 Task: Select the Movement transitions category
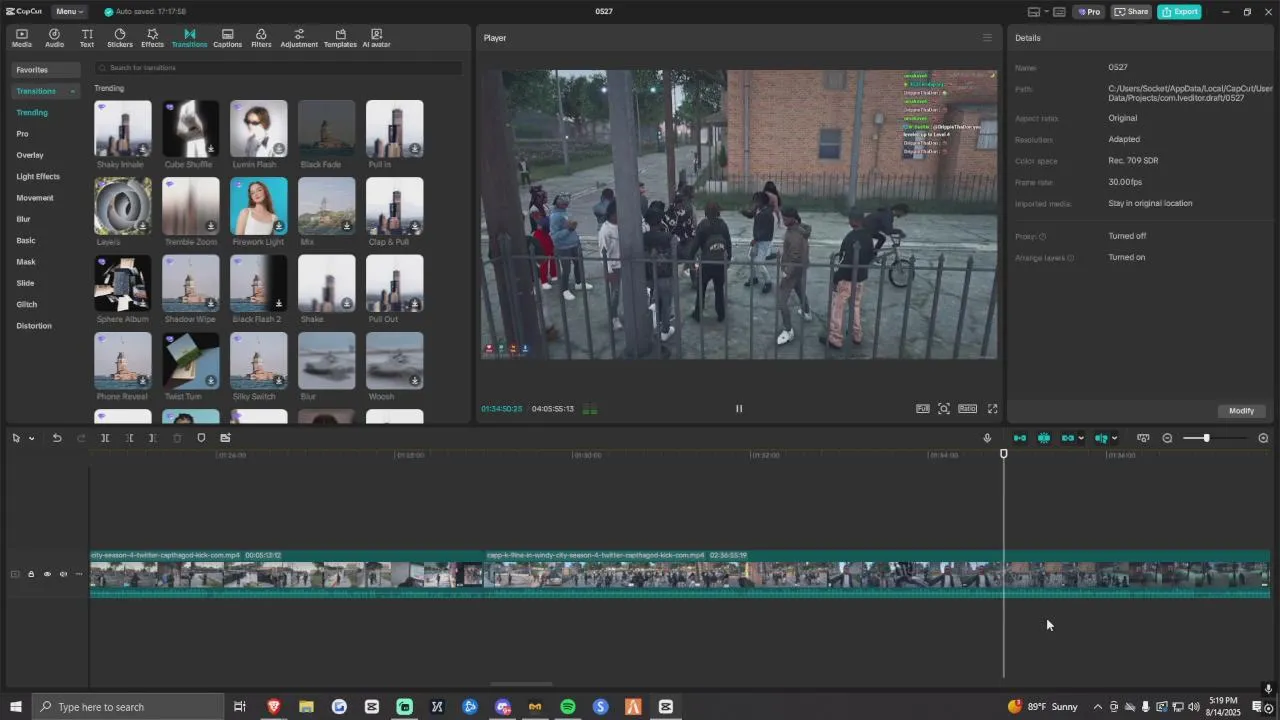click(x=35, y=198)
